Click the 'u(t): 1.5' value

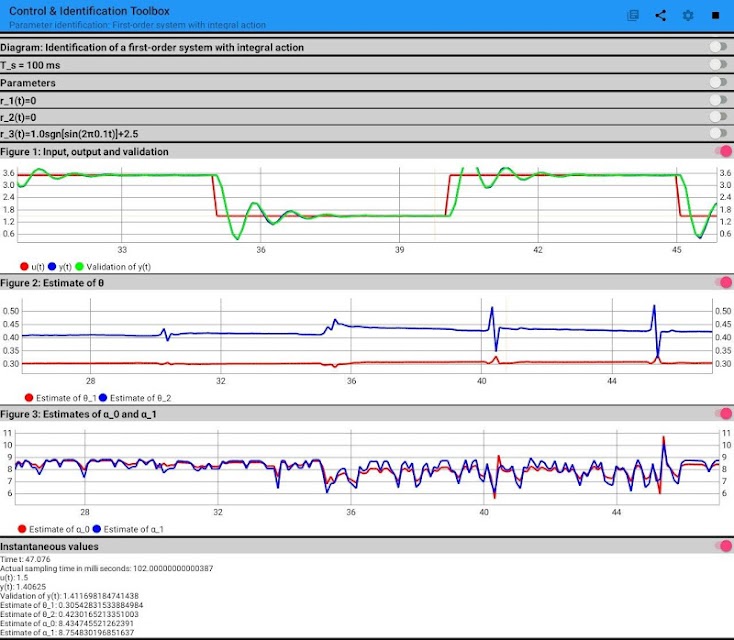pos(14,577)
